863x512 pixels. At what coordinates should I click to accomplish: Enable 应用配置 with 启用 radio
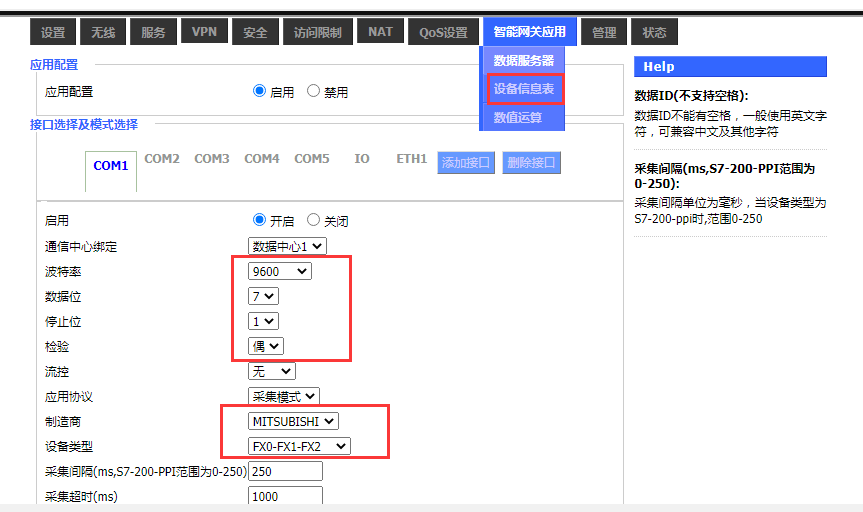(259, 91)
